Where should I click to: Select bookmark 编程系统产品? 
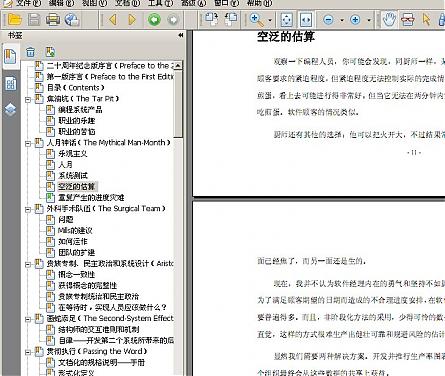pos(80,110)
